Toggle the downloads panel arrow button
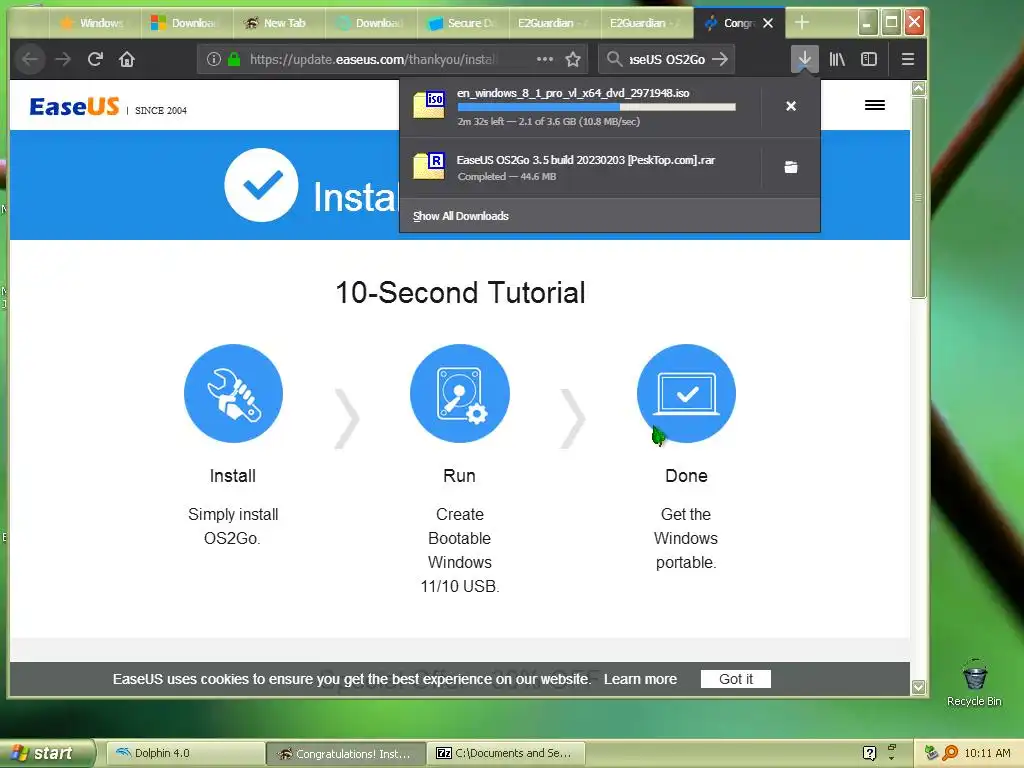This screenshot has height=768, width=1024. [x=805, y=59]
